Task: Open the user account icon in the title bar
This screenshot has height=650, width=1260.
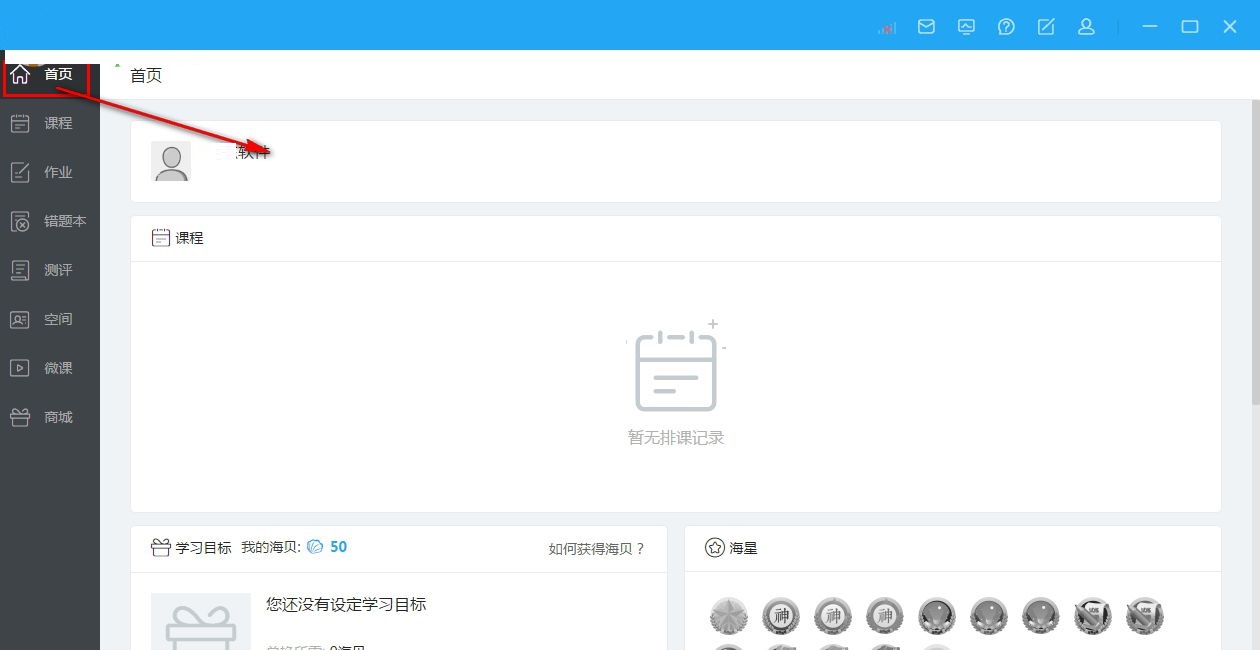Action: point(1086,27)
